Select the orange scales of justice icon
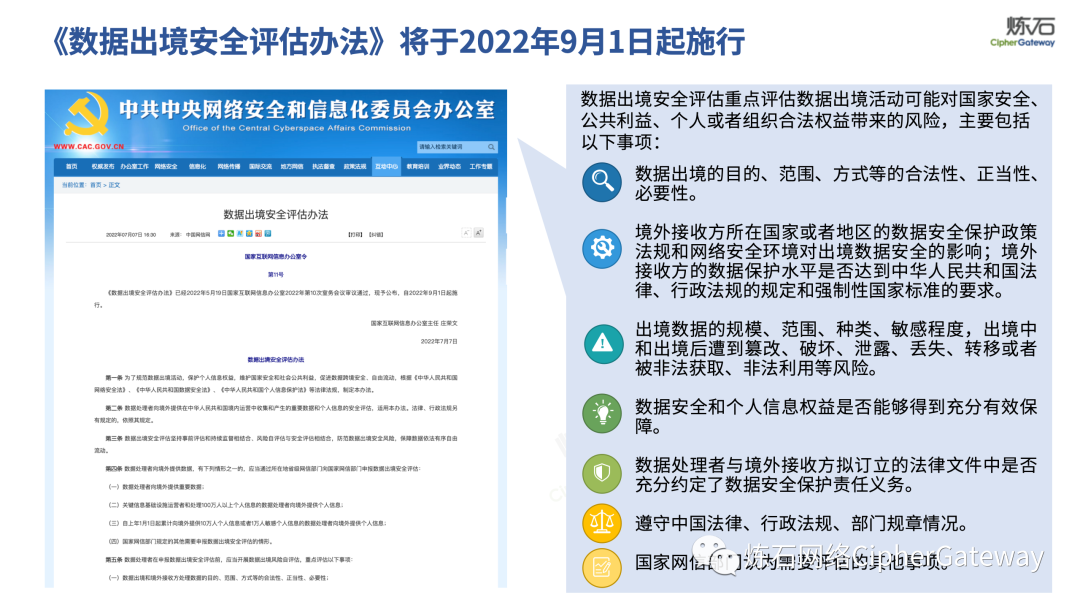1080x608 pixels. (602, 523)
